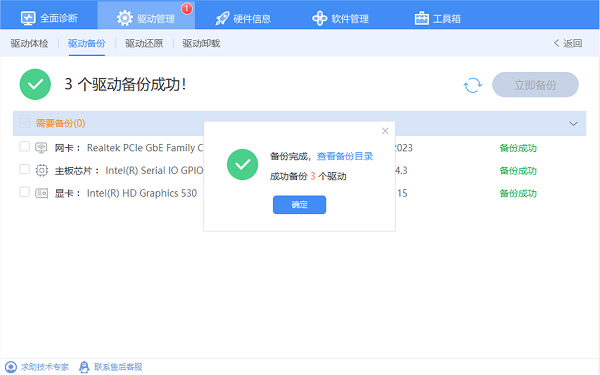600x375 pixels.
Task: Click 求助技术专家 link
Action: point(45,367)
